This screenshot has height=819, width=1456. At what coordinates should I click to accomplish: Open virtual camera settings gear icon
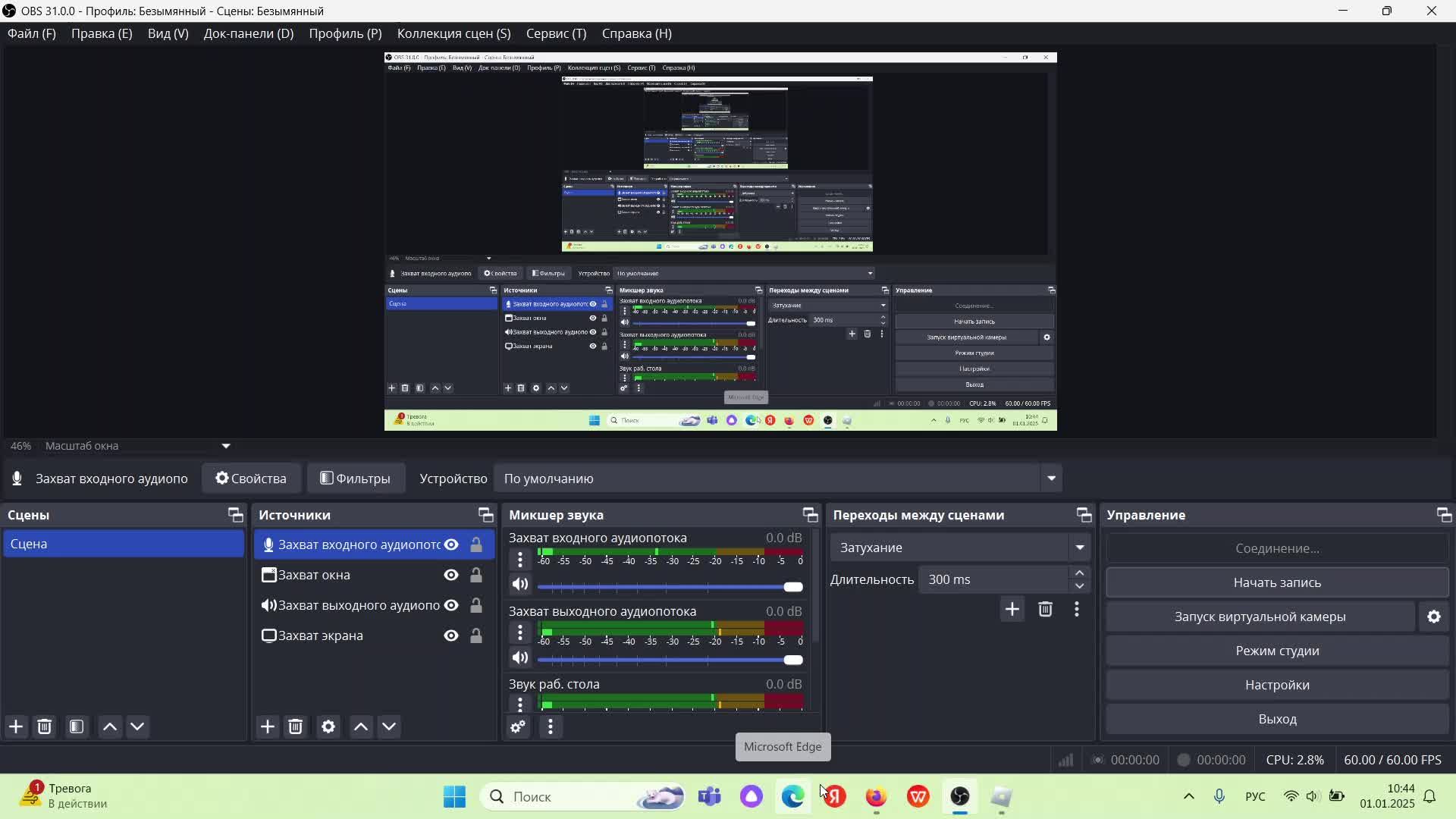(1433, 617)
